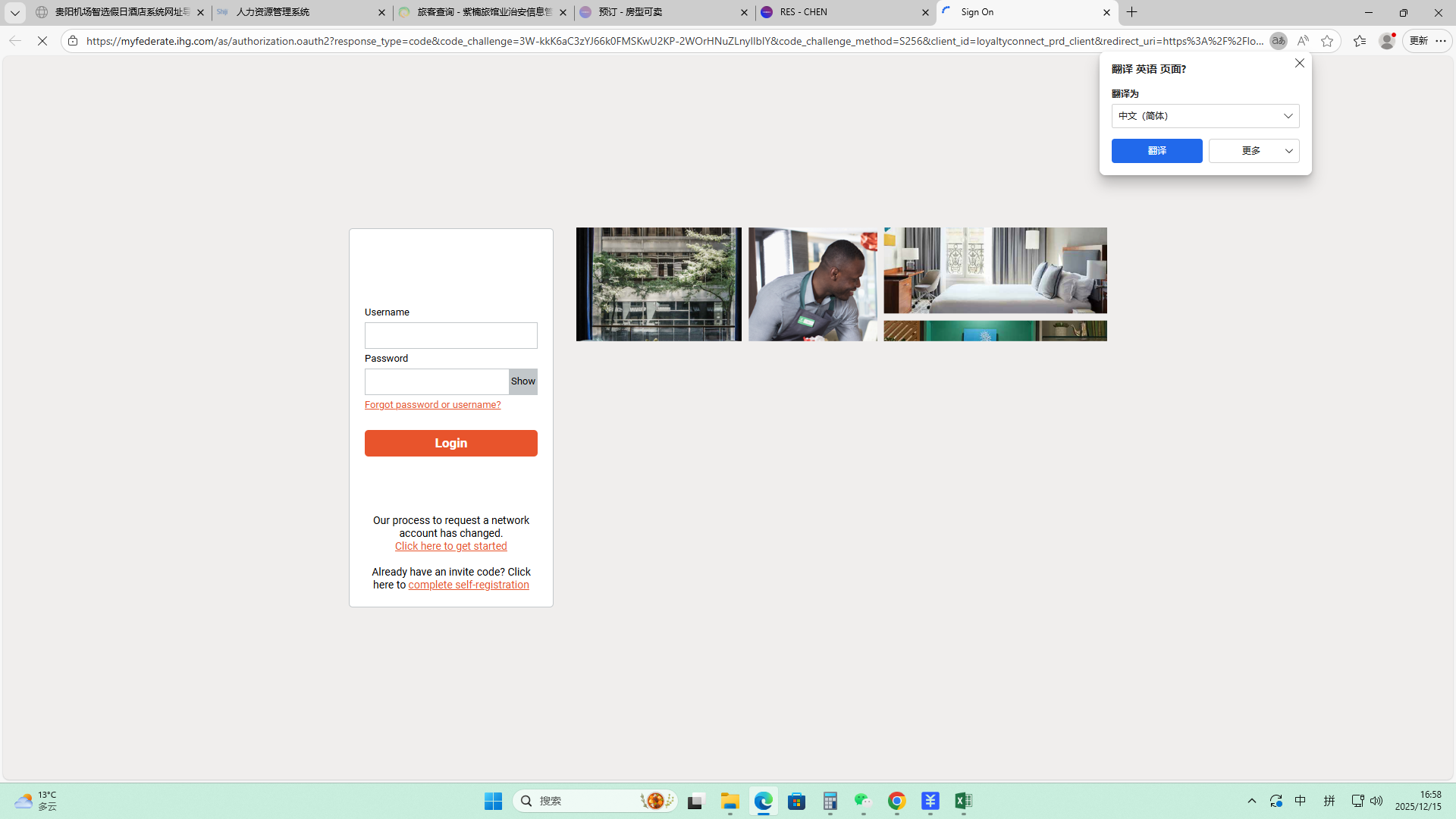Add page to favorites star icon
The image size is (1456, 819).
1327,41
